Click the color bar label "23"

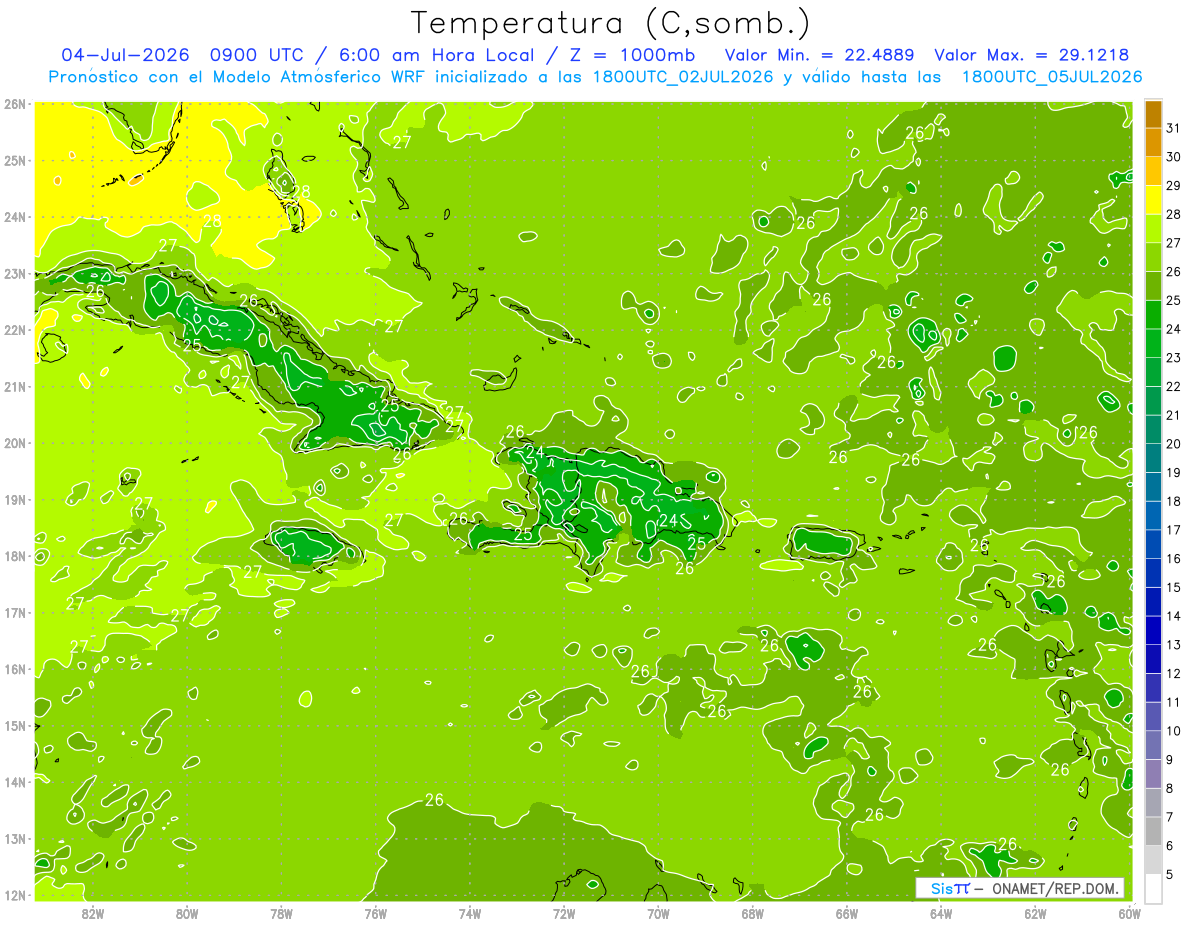tap(1174, 358)
